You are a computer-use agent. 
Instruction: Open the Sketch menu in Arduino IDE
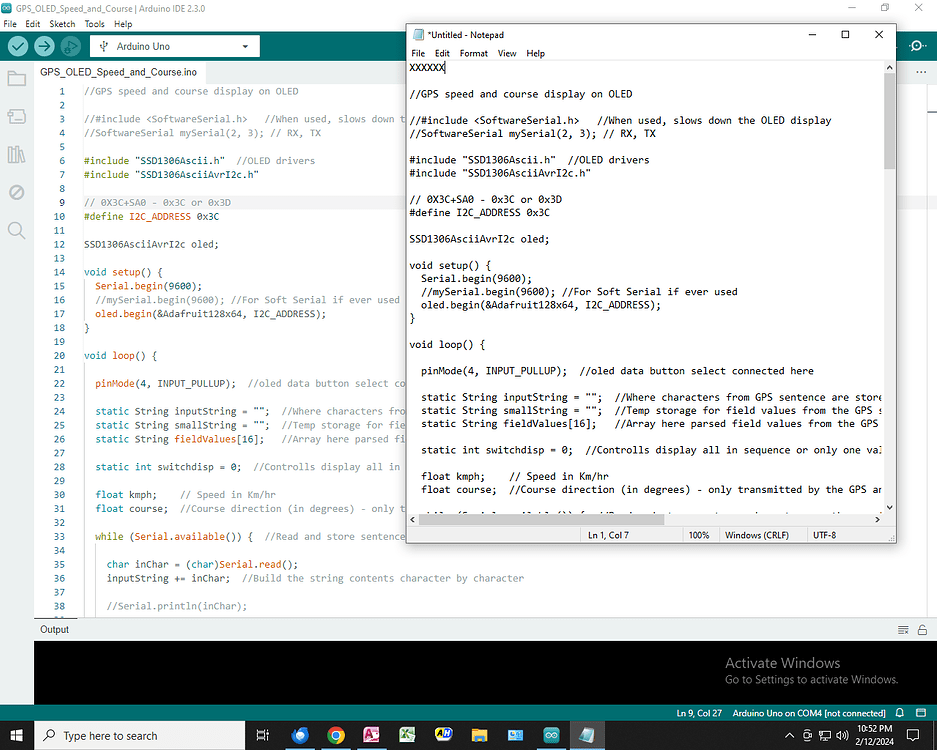click(63, 23)
